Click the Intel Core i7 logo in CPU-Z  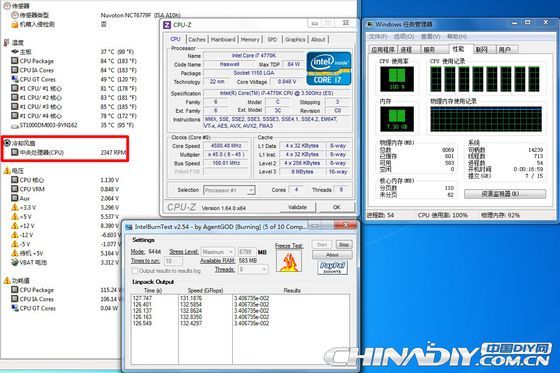329,69
